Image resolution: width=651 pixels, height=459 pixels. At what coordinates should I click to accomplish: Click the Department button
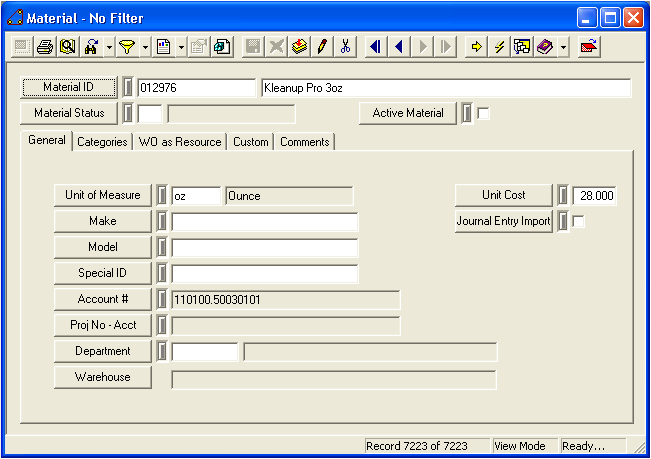pyautogui.click(x=103, y=352)
